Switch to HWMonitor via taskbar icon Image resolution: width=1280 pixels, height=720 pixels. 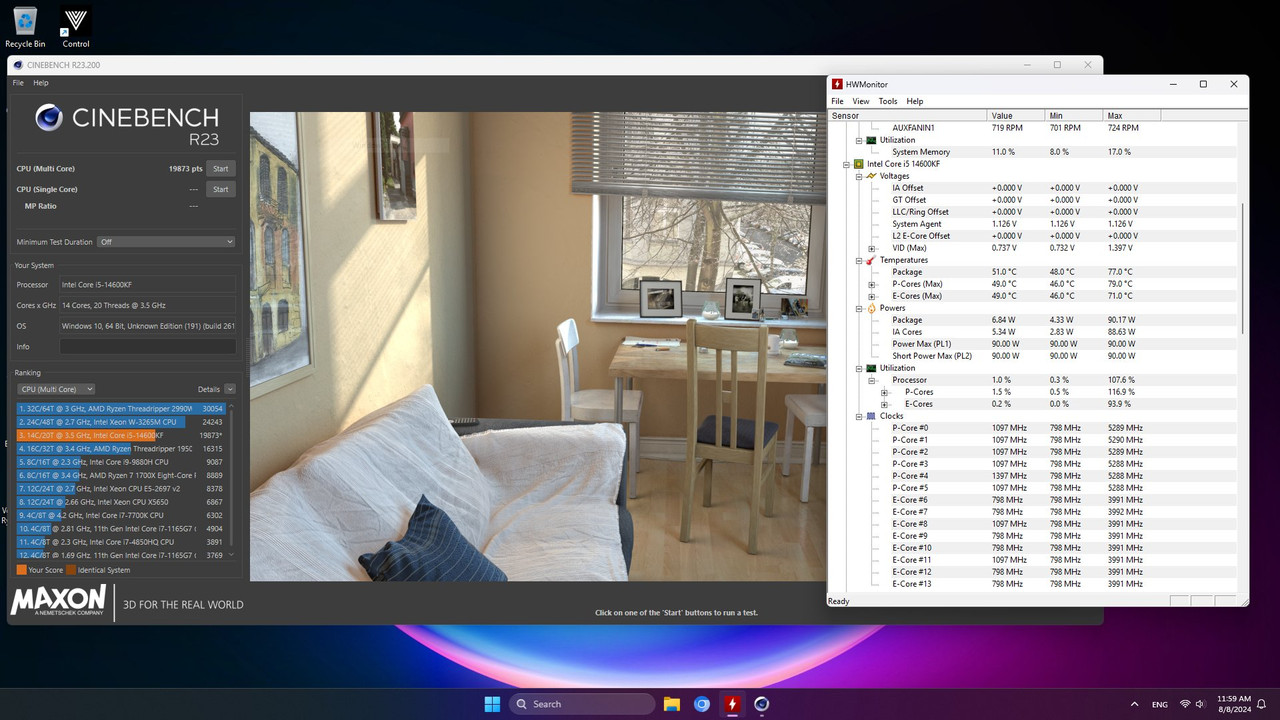pyautogui.click(x=732, y=704)
